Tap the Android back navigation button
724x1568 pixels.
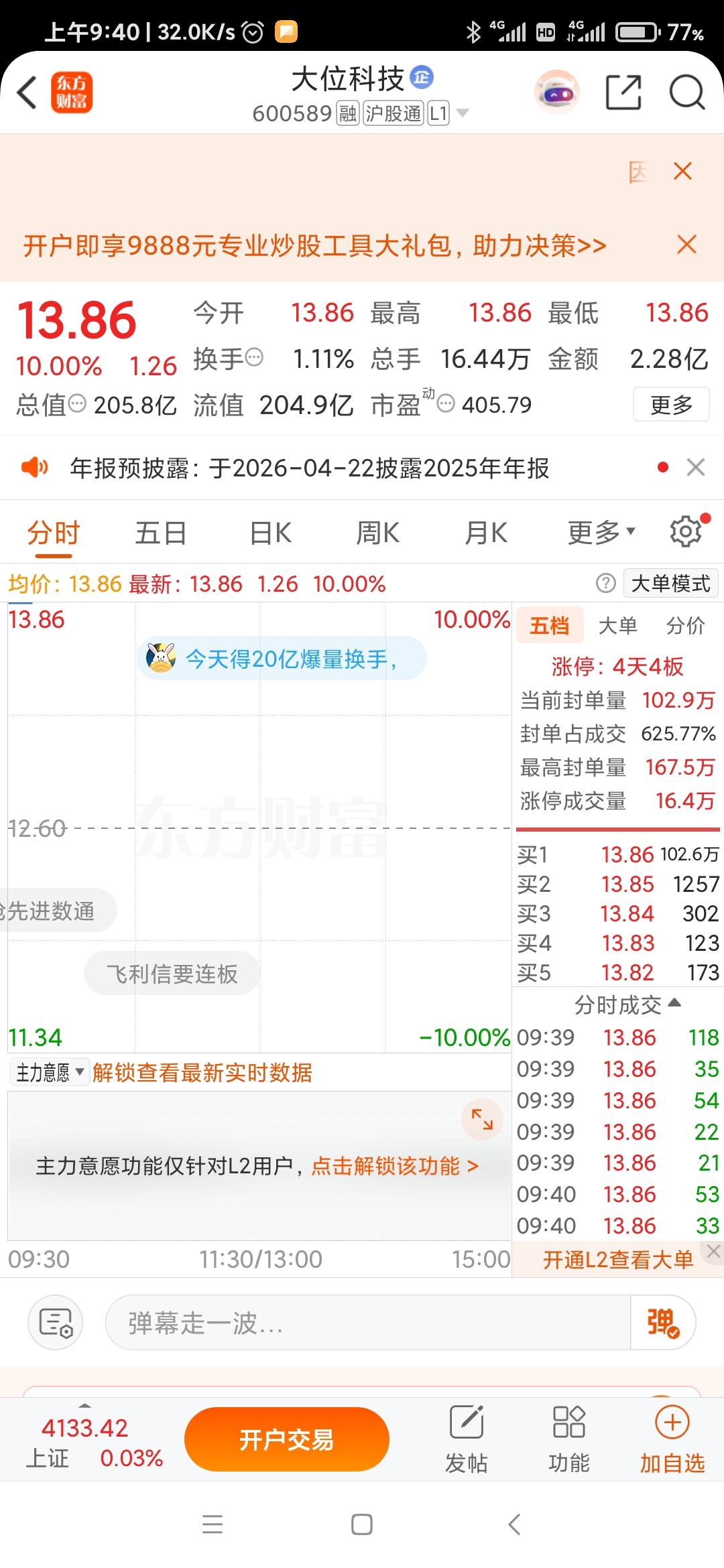514,1524
